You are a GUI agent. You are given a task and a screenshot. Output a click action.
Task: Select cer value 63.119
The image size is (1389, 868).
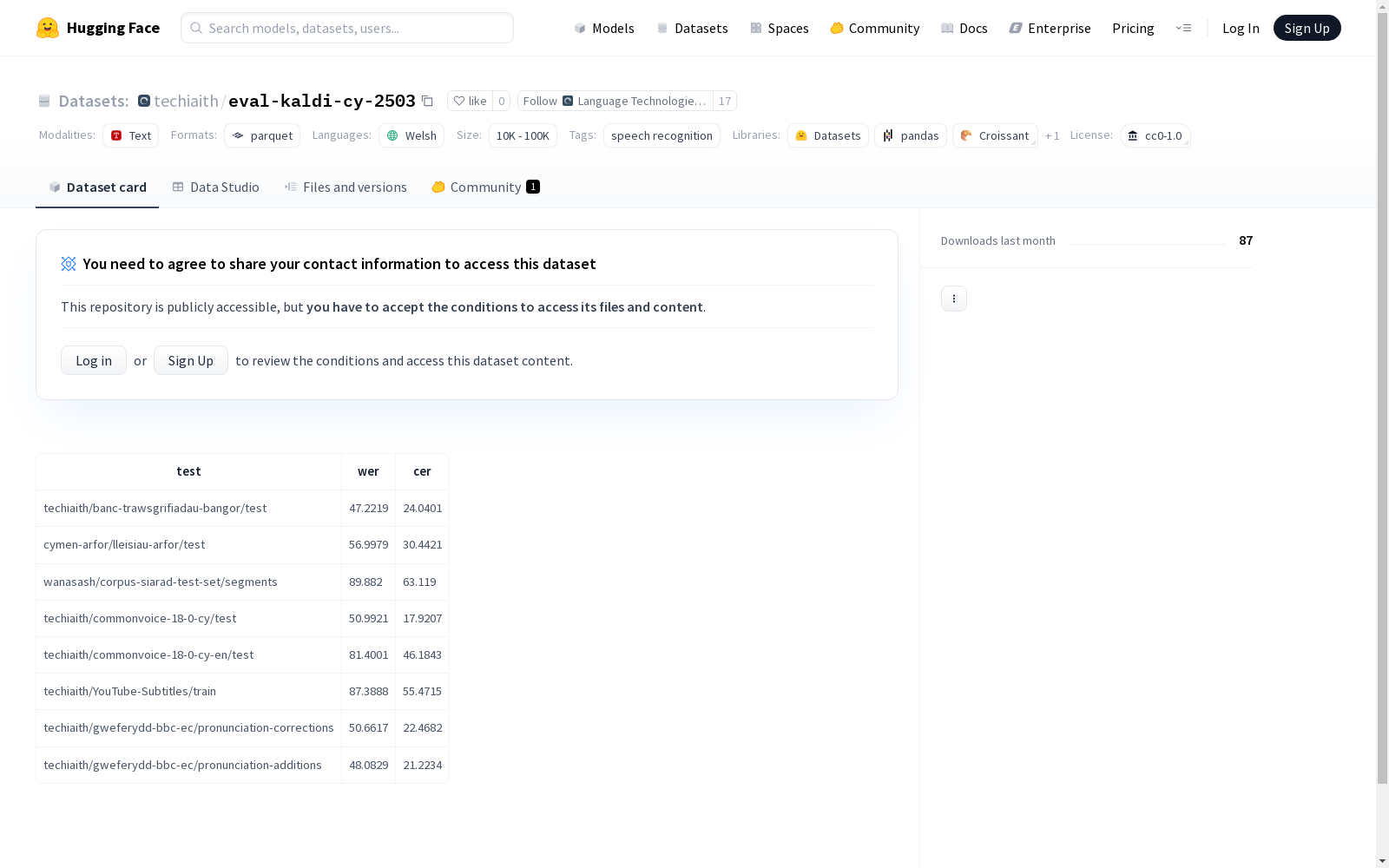point(422,582)
